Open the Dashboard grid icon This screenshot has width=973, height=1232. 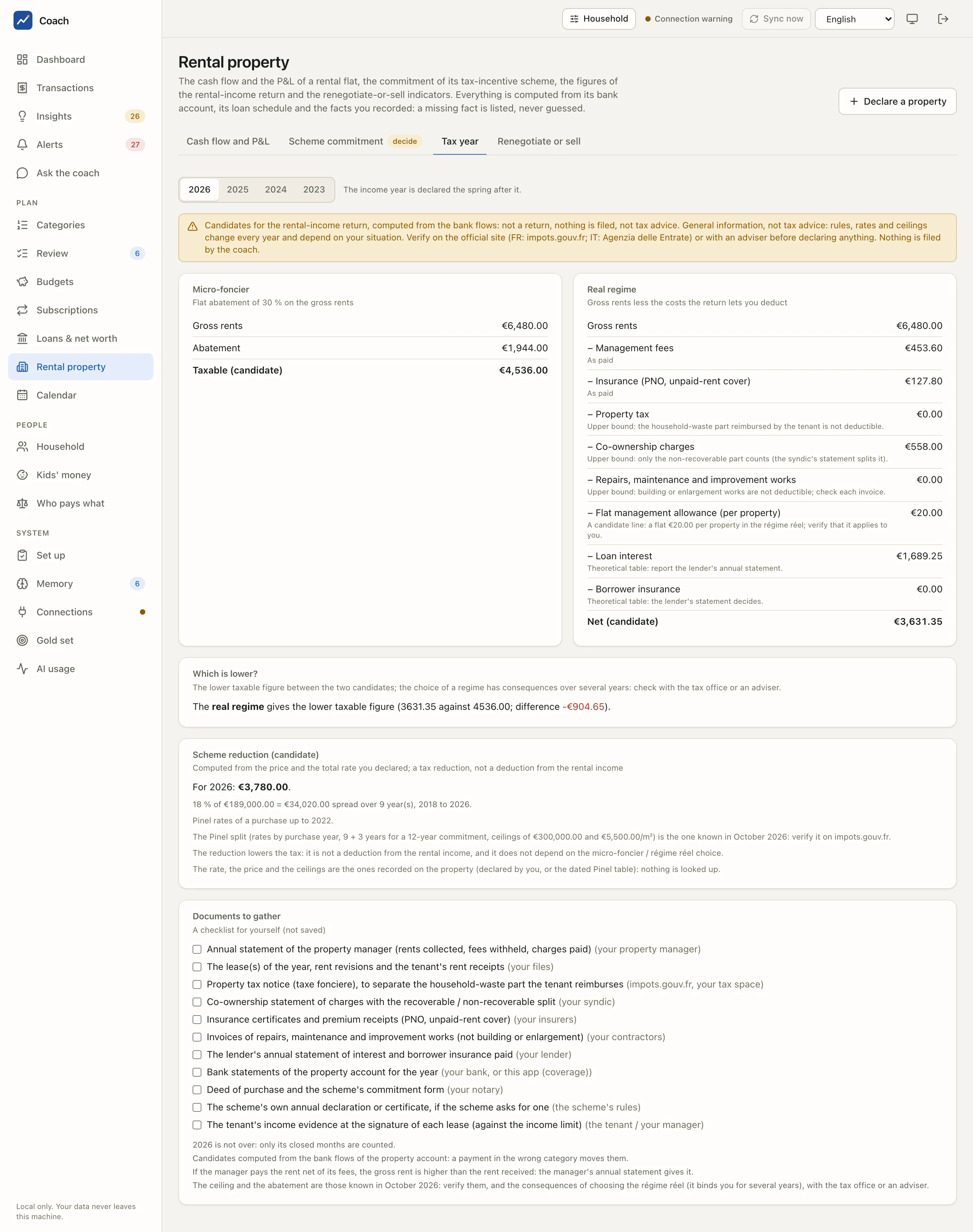tap(22, 60)
